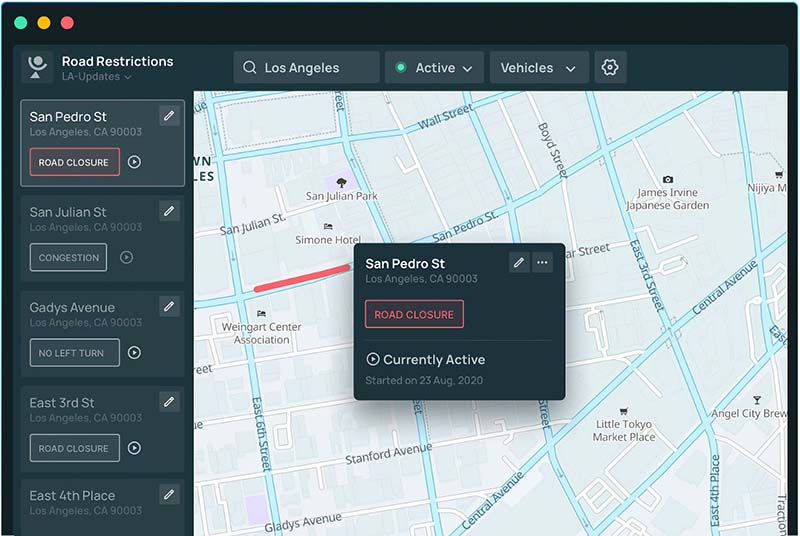Click the East 6th Street map label
The height and width of the screenshot is (536, 800).
[x=262, y=433]
